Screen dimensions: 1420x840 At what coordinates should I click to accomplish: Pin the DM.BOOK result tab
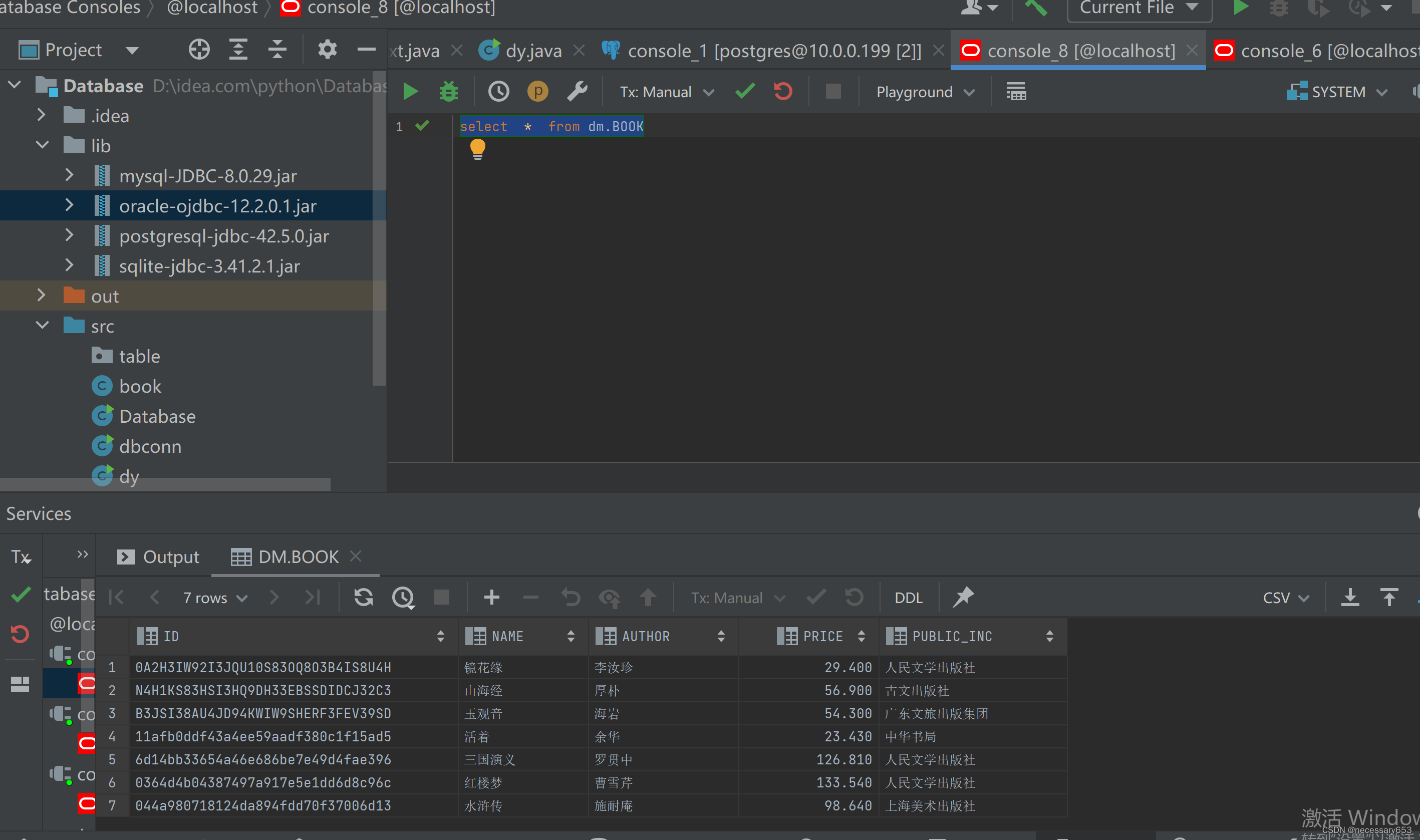point(963,597)
